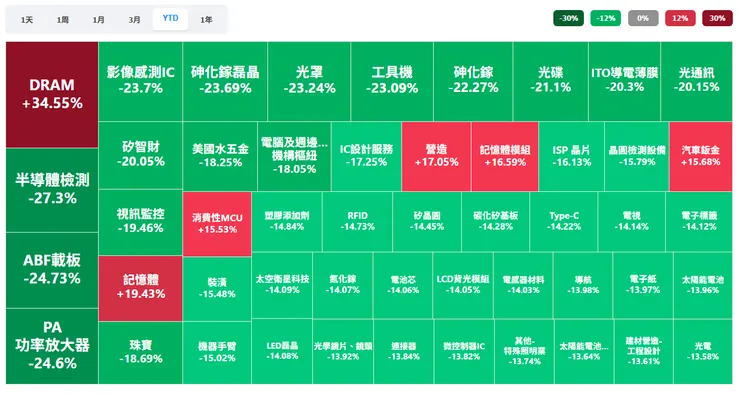Open the ITO導電薄膜 -20.3% tile
Screen dimensions: 740x394
click(x=625, y=81)
